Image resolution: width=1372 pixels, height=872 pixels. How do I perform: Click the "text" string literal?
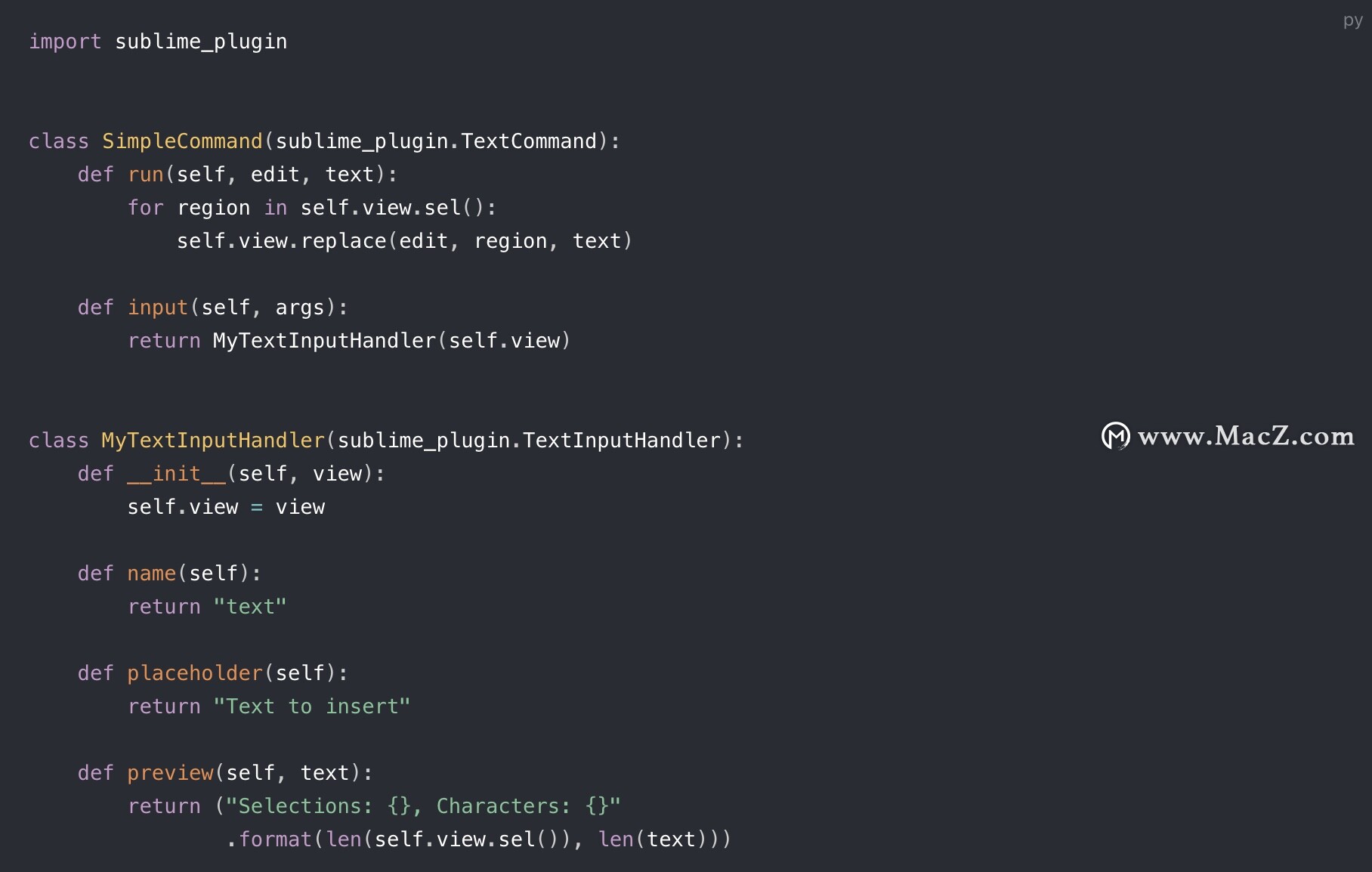click(250, 607)
